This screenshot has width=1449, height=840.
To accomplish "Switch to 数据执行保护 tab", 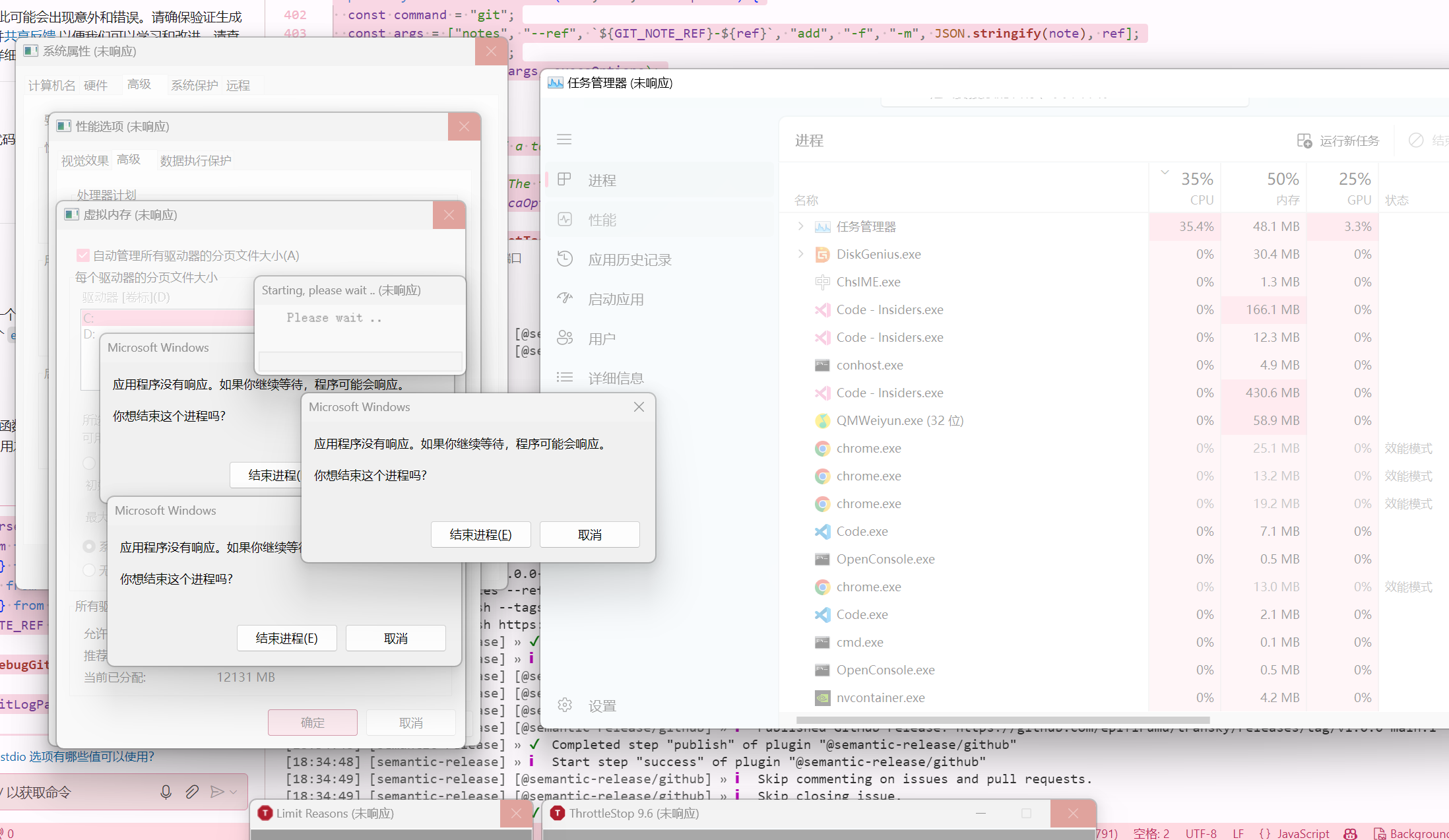I will tap(195, 160).
